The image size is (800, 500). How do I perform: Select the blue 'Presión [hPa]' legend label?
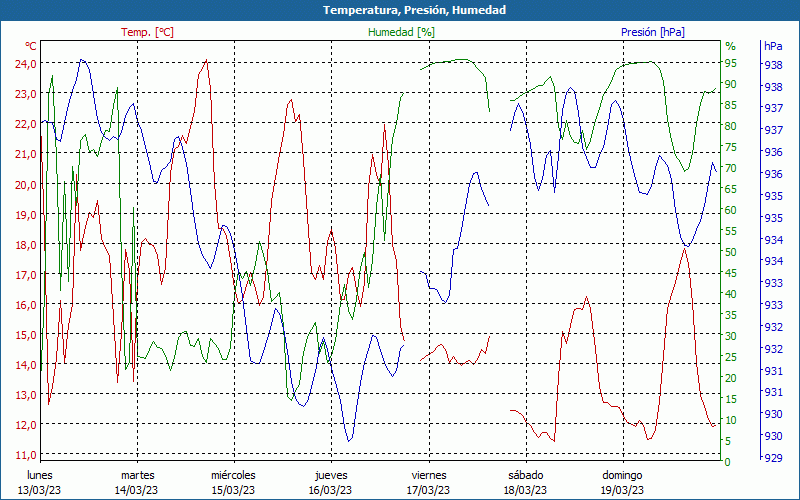[653, 32]
